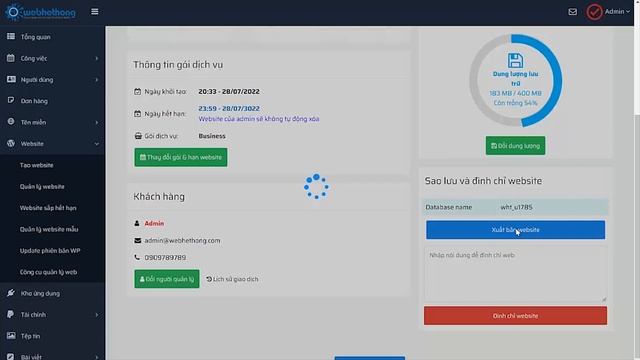This screenshot has height=360, width=640.
Task: Click the Tệp tin image icon
Action: click(11, 336)
